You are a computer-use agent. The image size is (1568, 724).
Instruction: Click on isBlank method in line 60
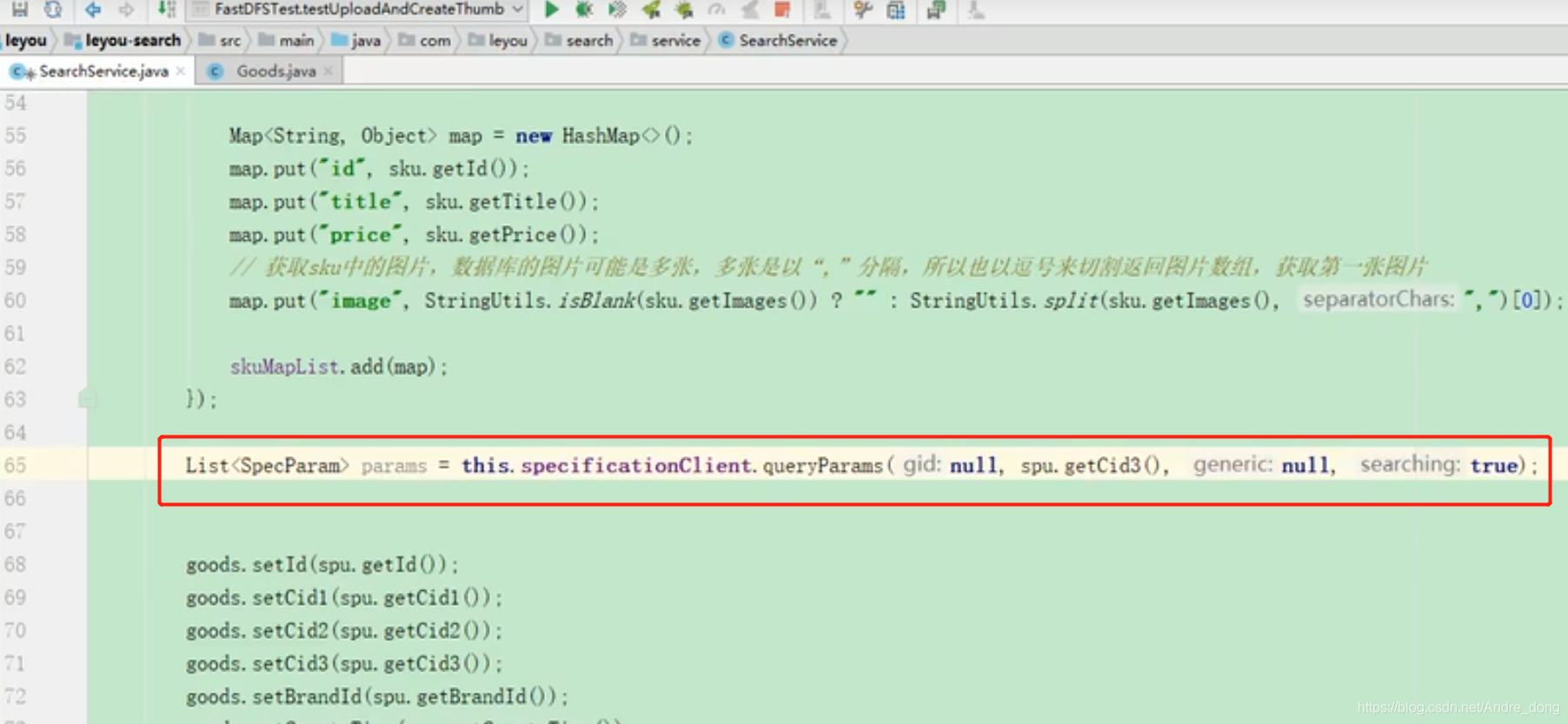(x=596, y=301)
